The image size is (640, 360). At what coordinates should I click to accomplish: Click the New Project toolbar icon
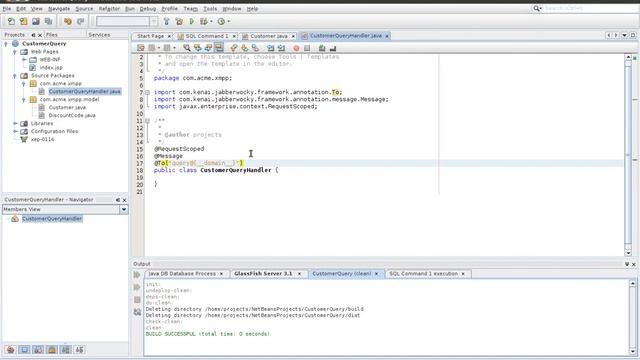[24, 21]
